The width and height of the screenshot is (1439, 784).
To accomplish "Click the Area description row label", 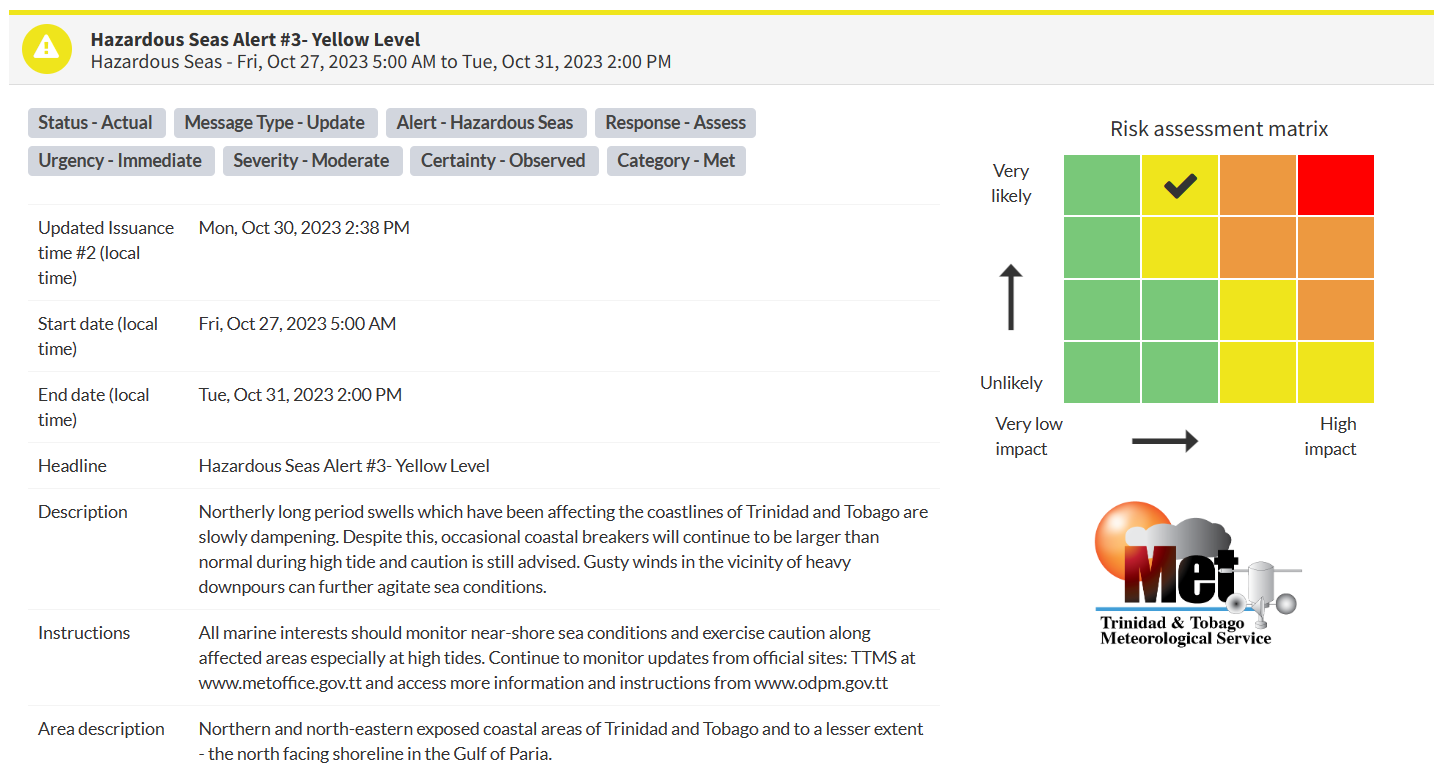I will pos(101,729).
